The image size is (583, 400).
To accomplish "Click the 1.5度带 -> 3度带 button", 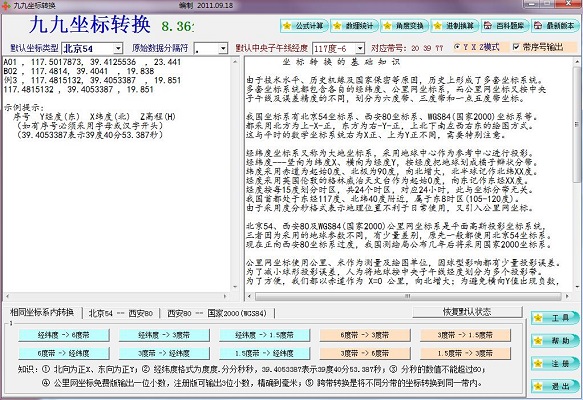I will 466,353.
